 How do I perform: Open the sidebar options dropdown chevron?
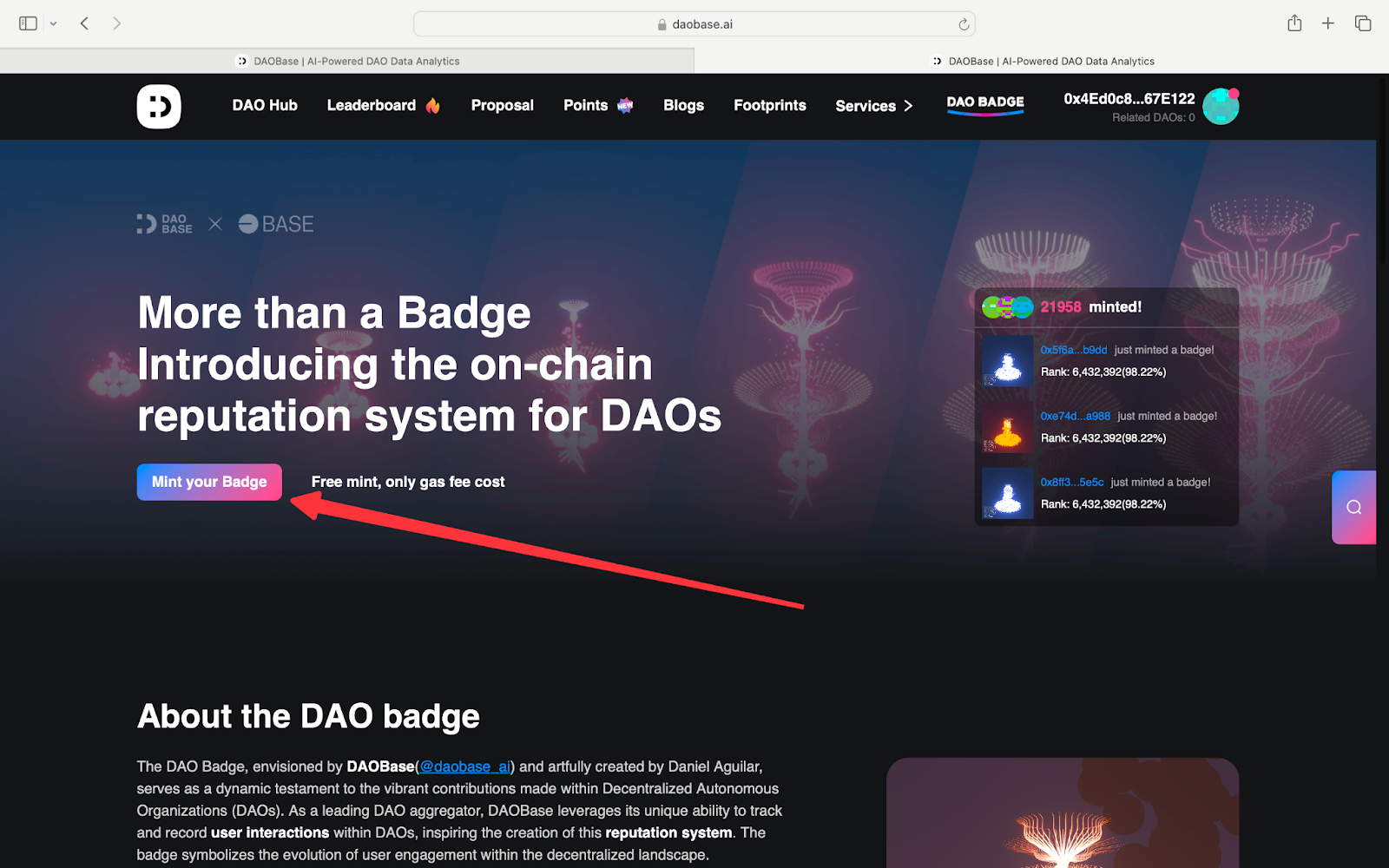[53, 23]
